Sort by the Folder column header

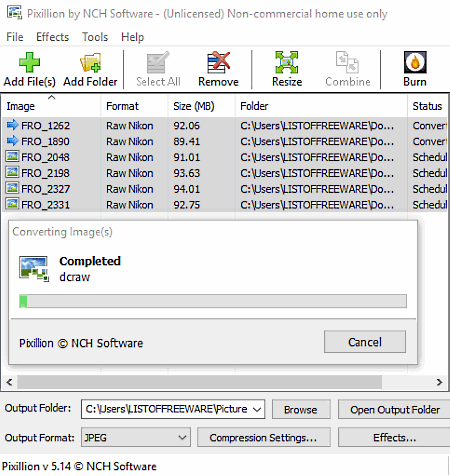coord(321,106)
